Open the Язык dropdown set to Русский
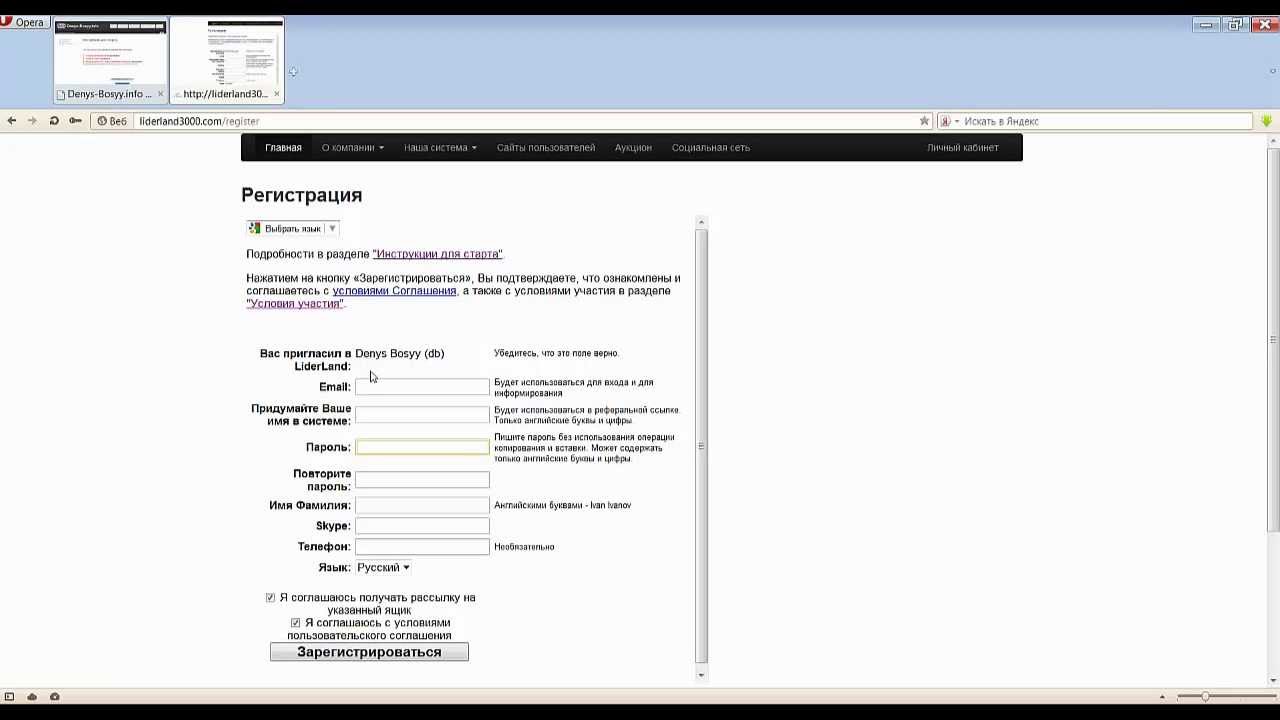This screenshot has height=720, width=1280. click(x=383, y=567)
